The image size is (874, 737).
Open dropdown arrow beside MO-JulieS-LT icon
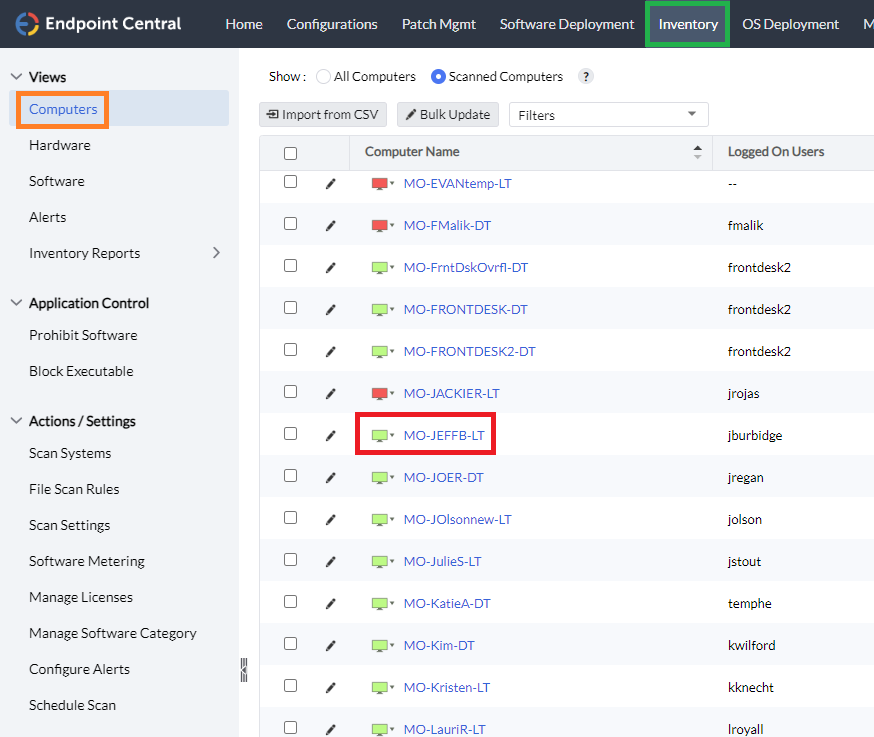392,561
